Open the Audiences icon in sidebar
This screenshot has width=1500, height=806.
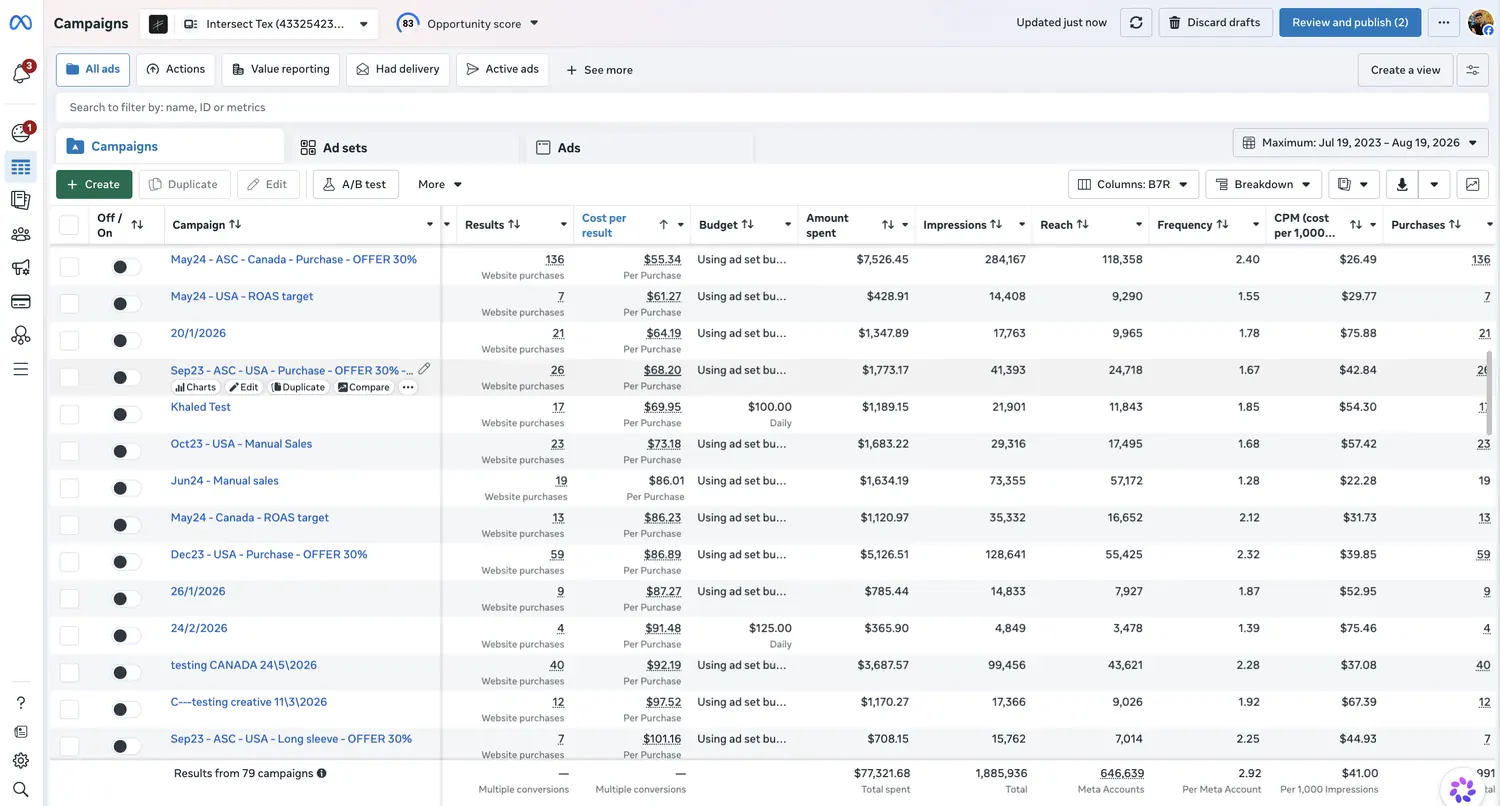21,235
